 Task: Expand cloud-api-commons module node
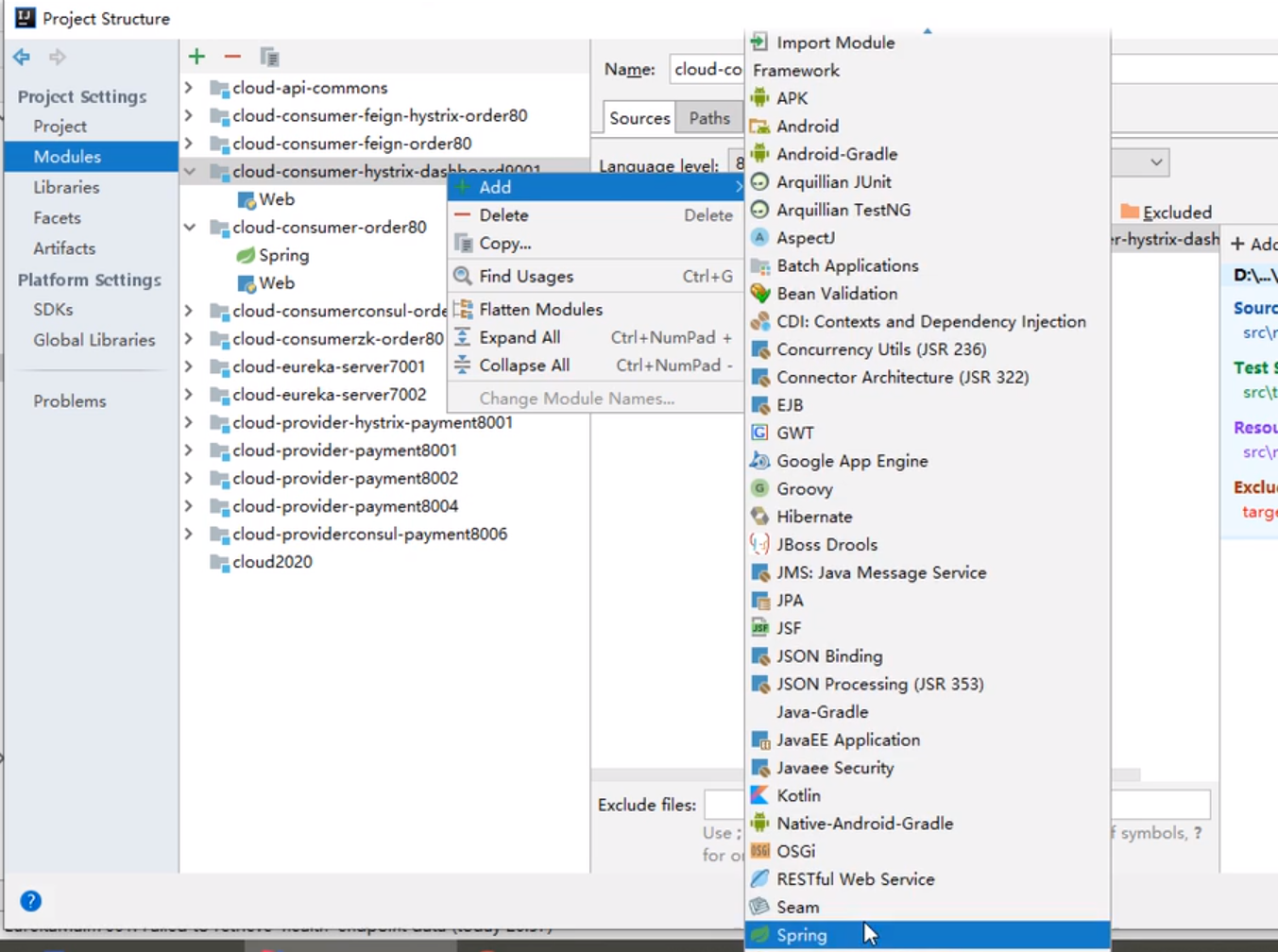(189, 88)
